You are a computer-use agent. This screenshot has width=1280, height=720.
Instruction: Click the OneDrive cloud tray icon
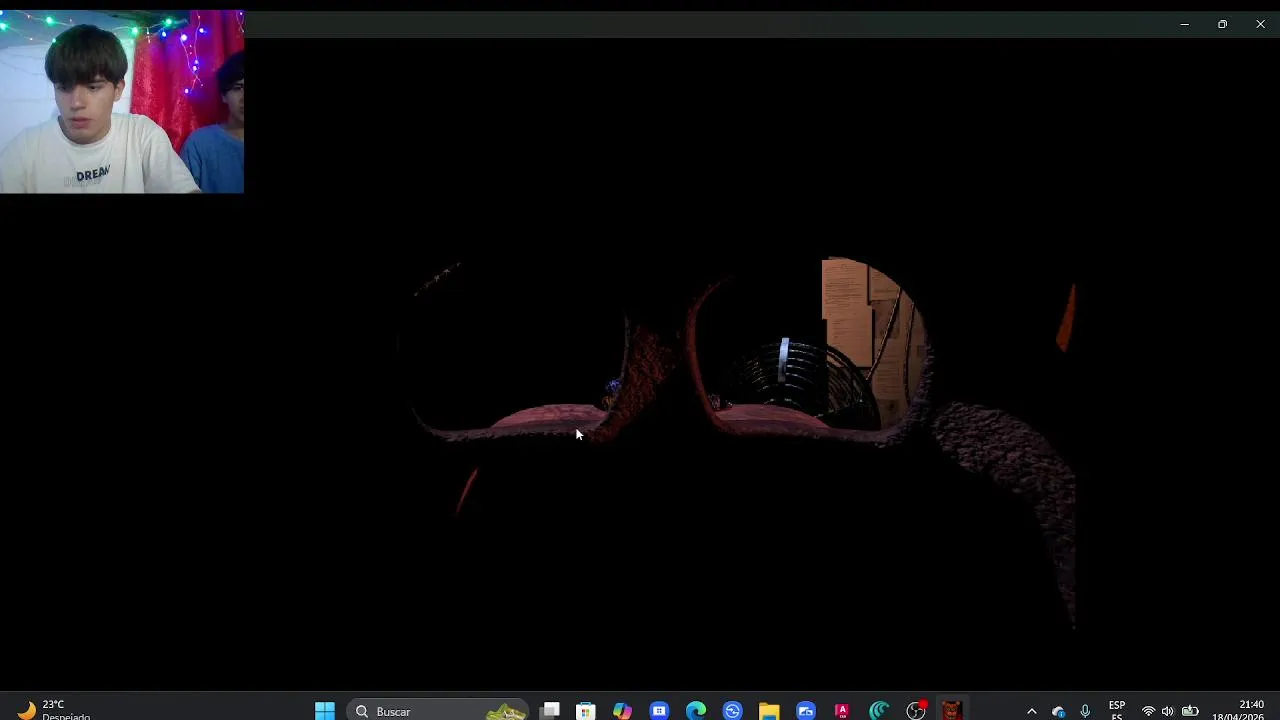(1059, 711)
